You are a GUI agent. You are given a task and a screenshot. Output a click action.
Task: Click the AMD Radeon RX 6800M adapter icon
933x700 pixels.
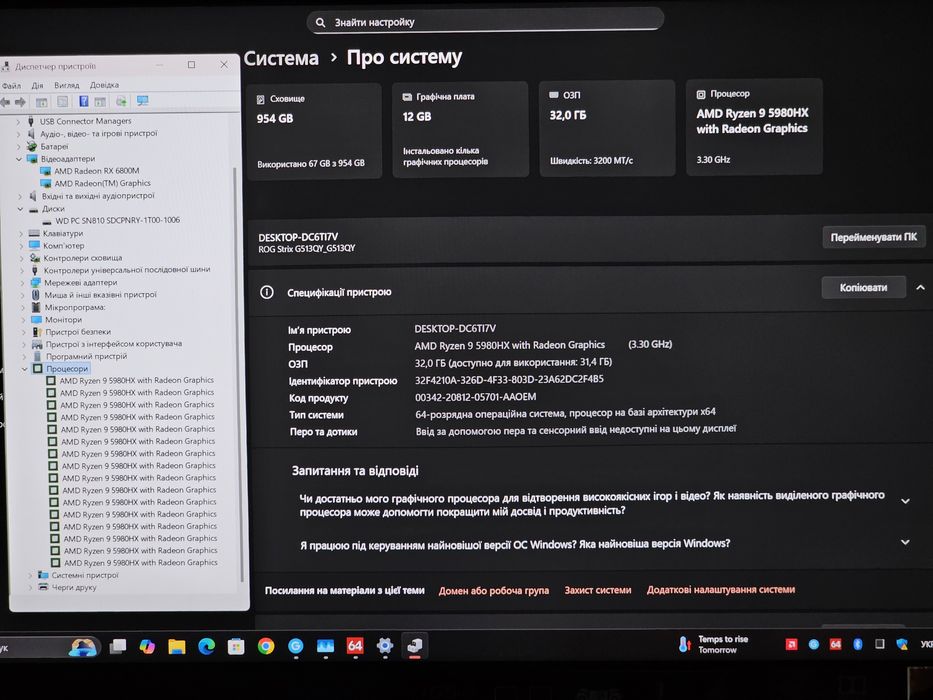click(x=45, y=171)
